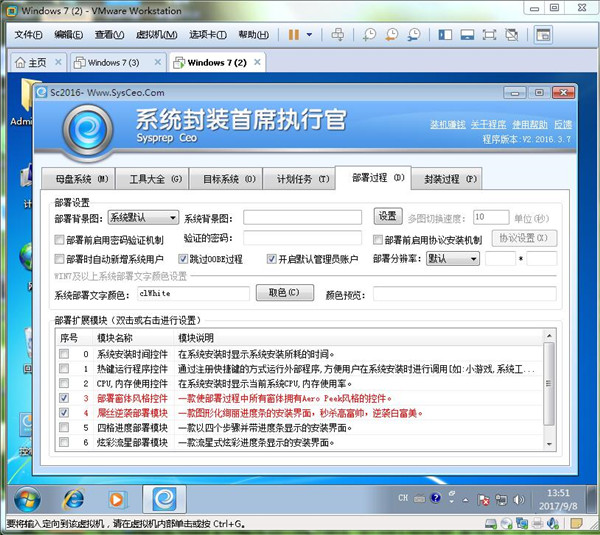
Task: Toggle thumbnail bar view icon in VMware
Action: 467,35
